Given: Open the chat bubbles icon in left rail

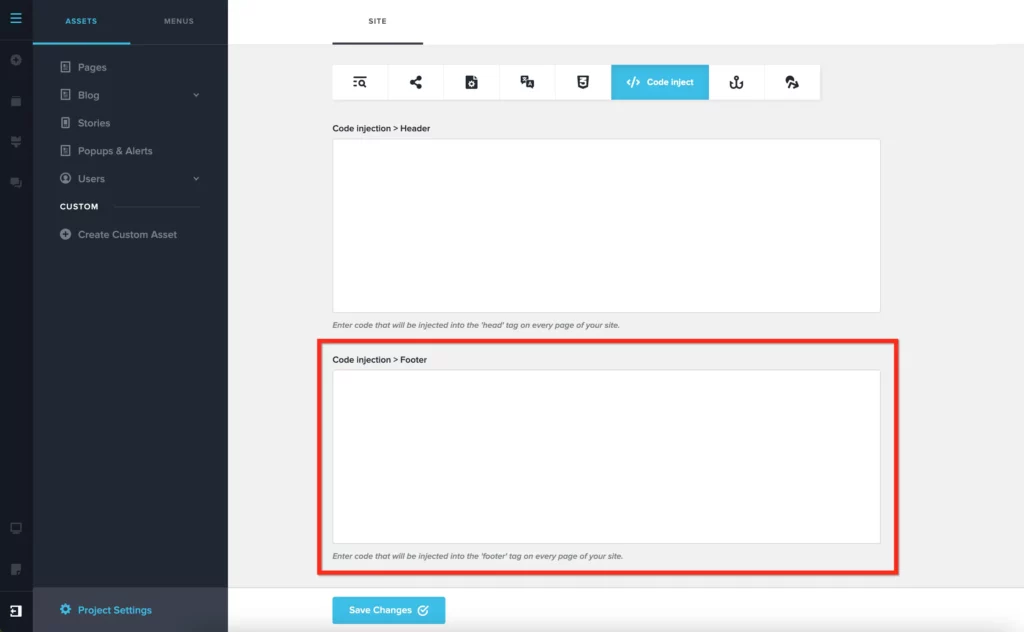Looking at the screenshot, I should [16, 183].
